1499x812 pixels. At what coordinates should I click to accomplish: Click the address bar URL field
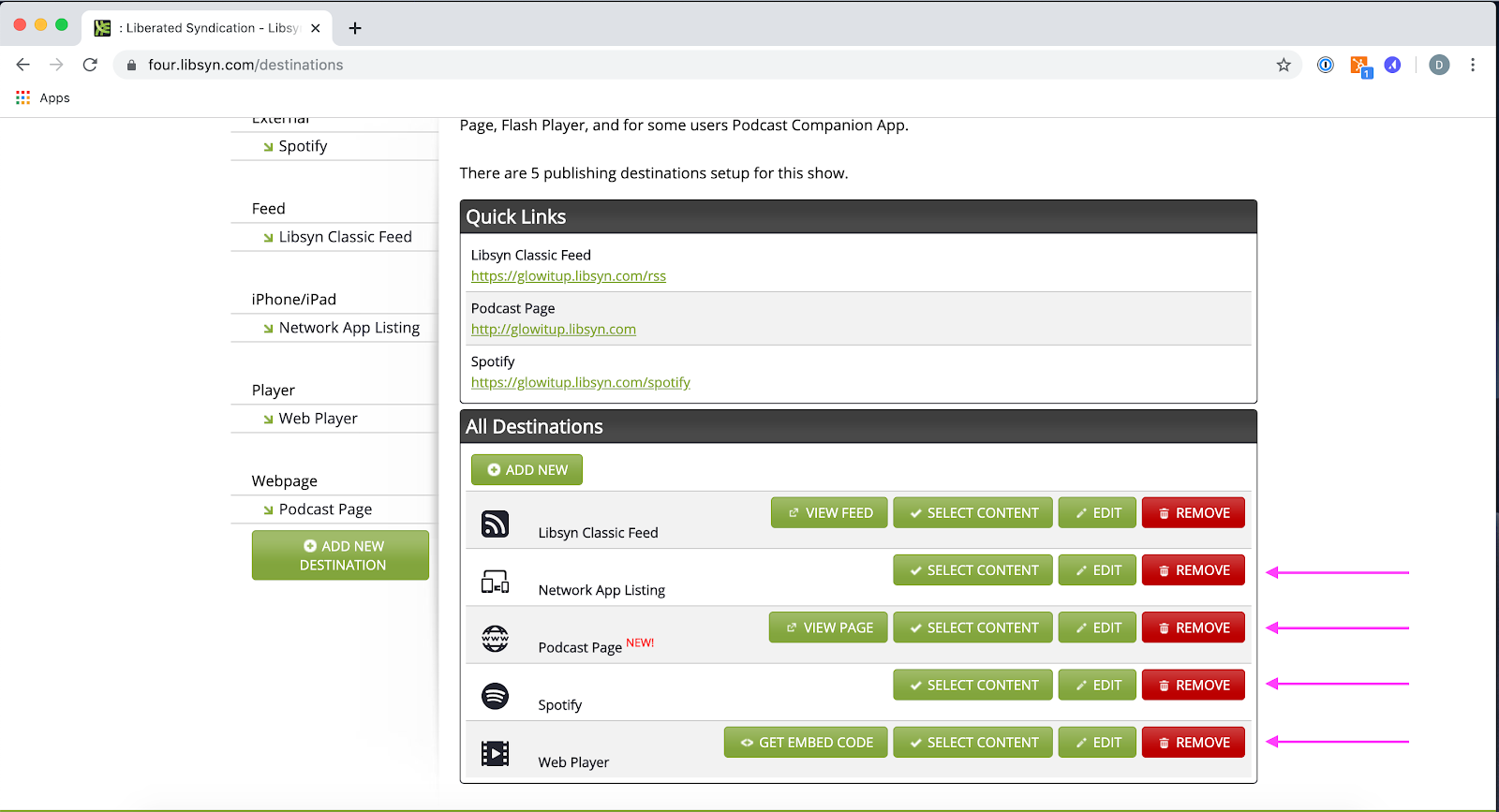click(x=707, y=65)
